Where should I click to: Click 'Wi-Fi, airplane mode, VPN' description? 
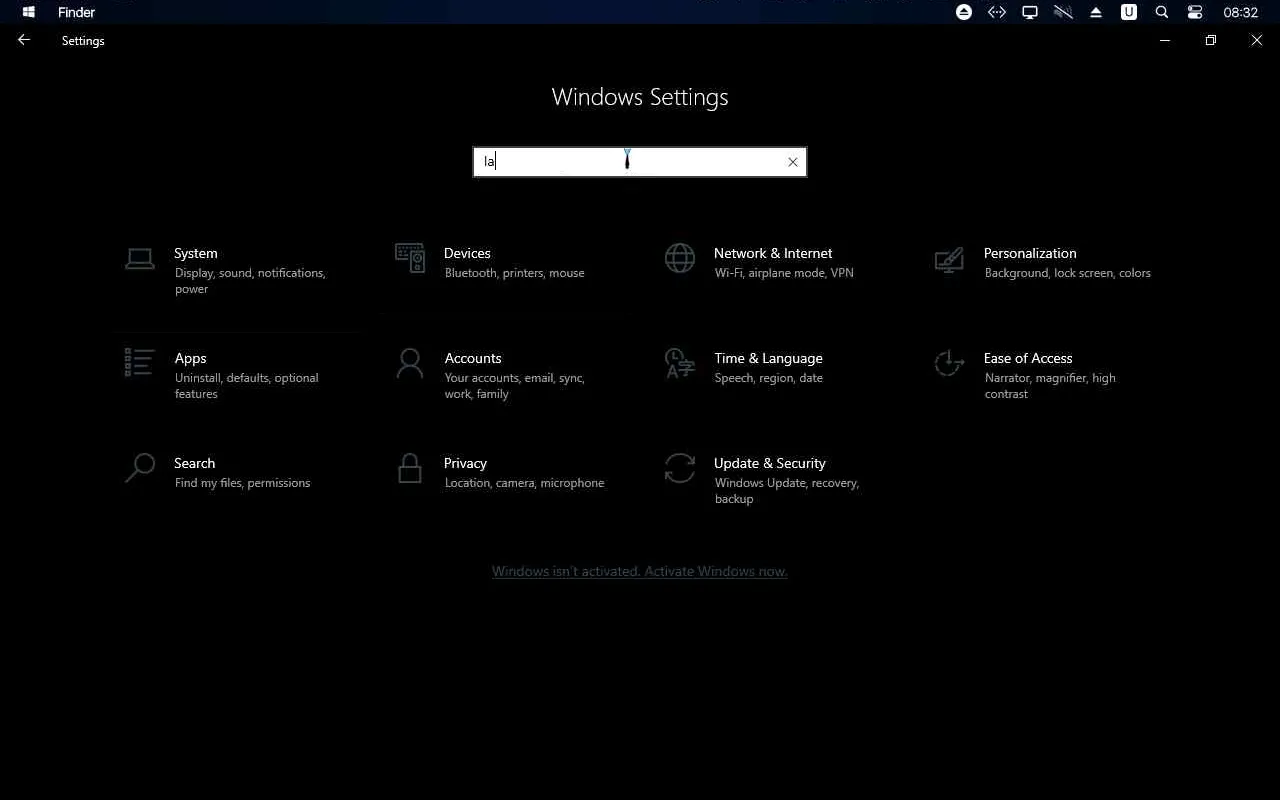coord(785,273)
